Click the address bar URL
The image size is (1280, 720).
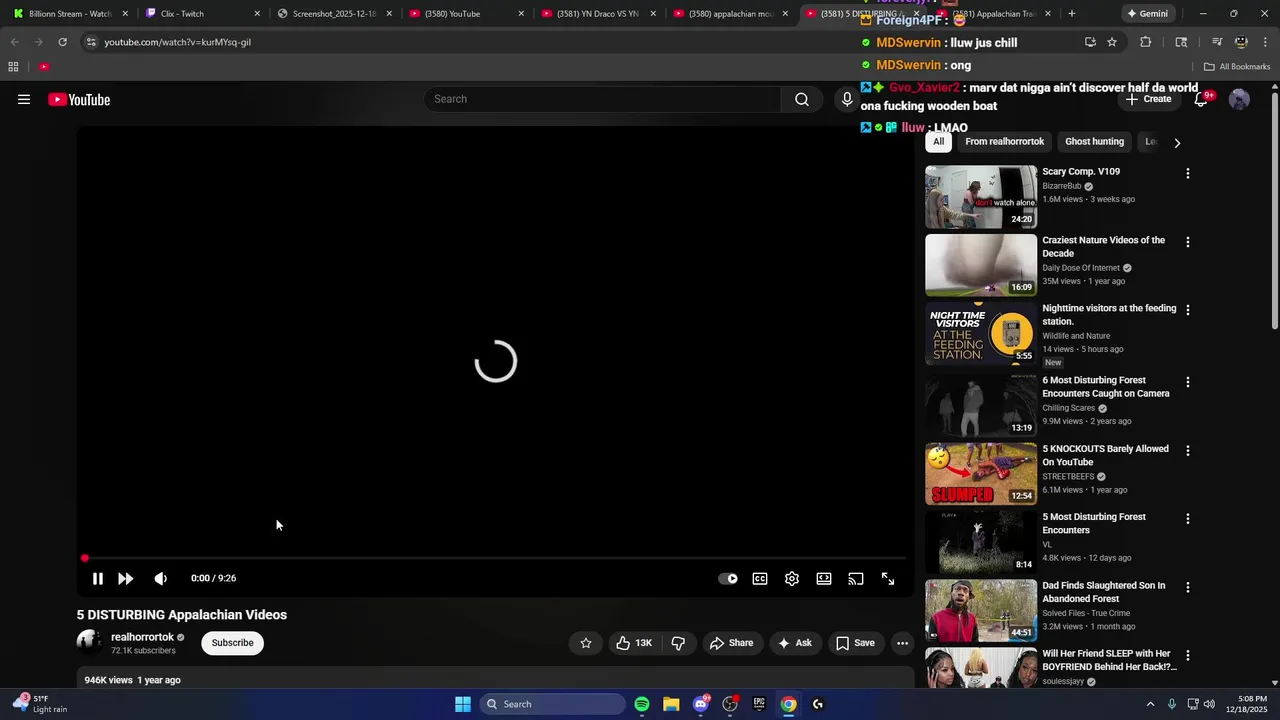click(177, 42)
